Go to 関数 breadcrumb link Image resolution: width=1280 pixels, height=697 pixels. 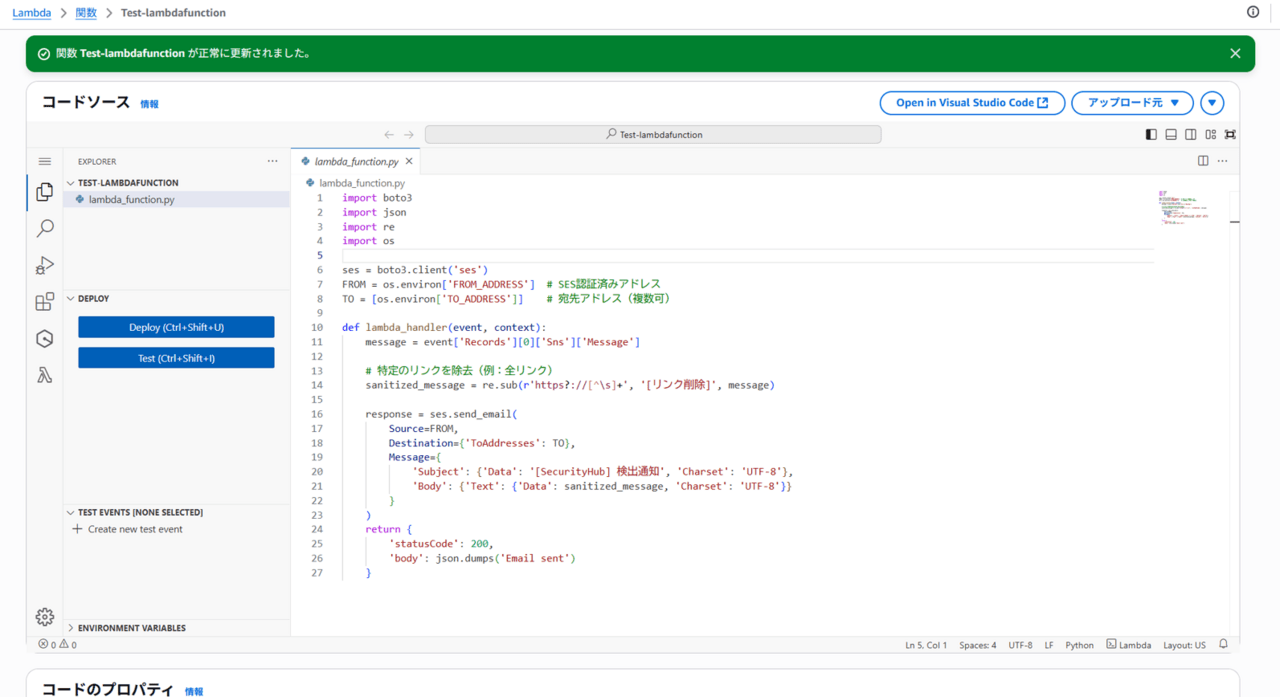point(86,13)
